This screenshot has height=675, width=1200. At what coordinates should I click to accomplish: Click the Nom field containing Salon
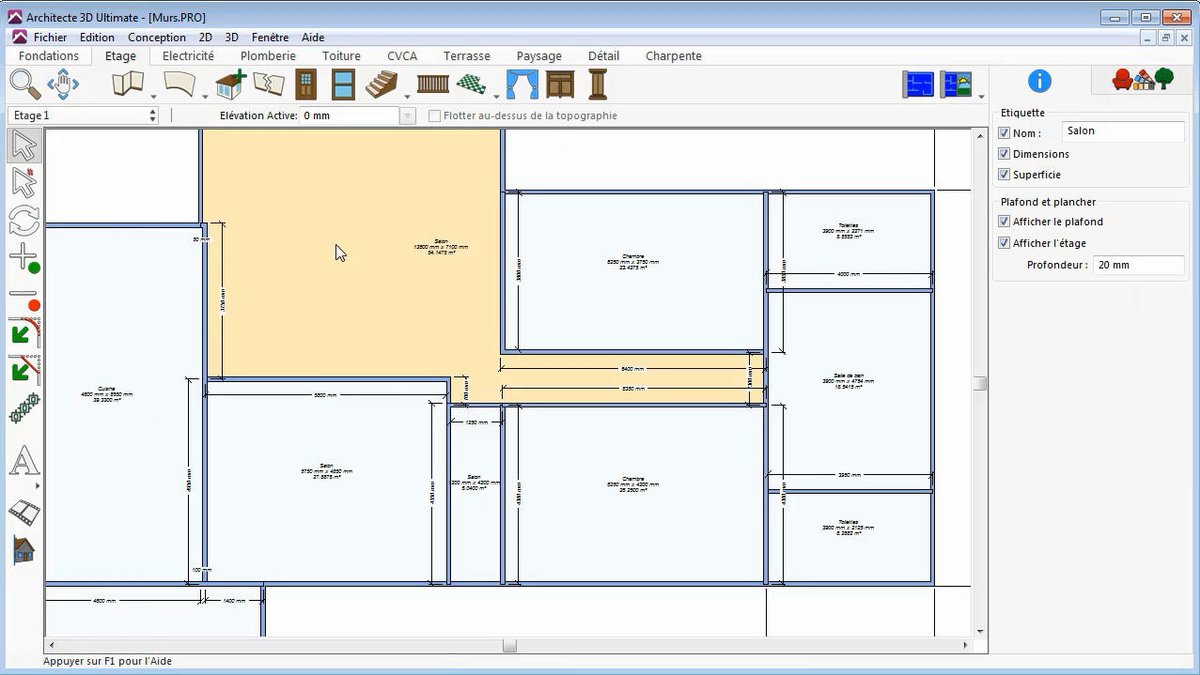pos(1124,131)
